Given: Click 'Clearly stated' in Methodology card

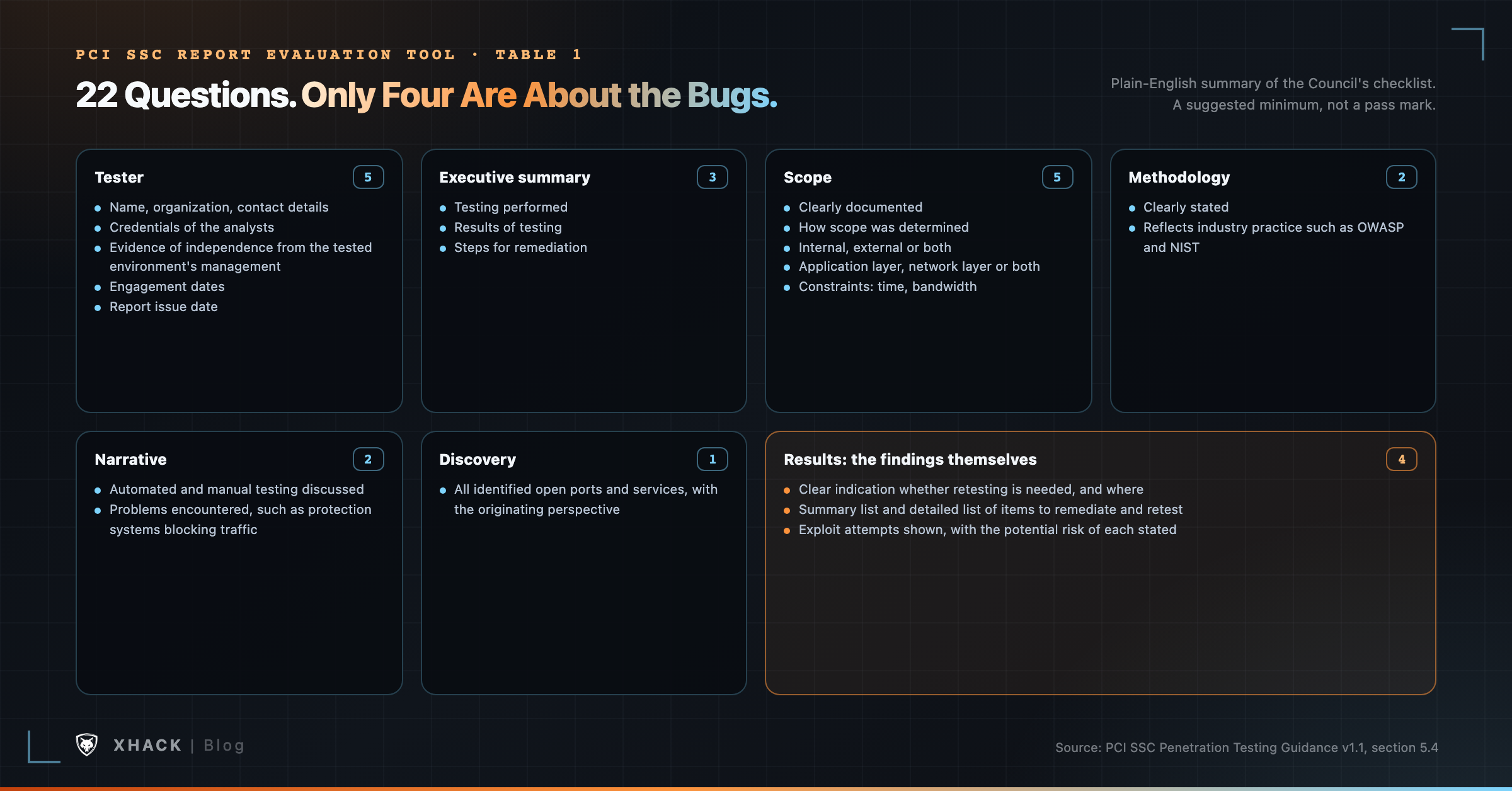Looking at the screenshot, I should pyautogui.click(x=1186, y=207).
